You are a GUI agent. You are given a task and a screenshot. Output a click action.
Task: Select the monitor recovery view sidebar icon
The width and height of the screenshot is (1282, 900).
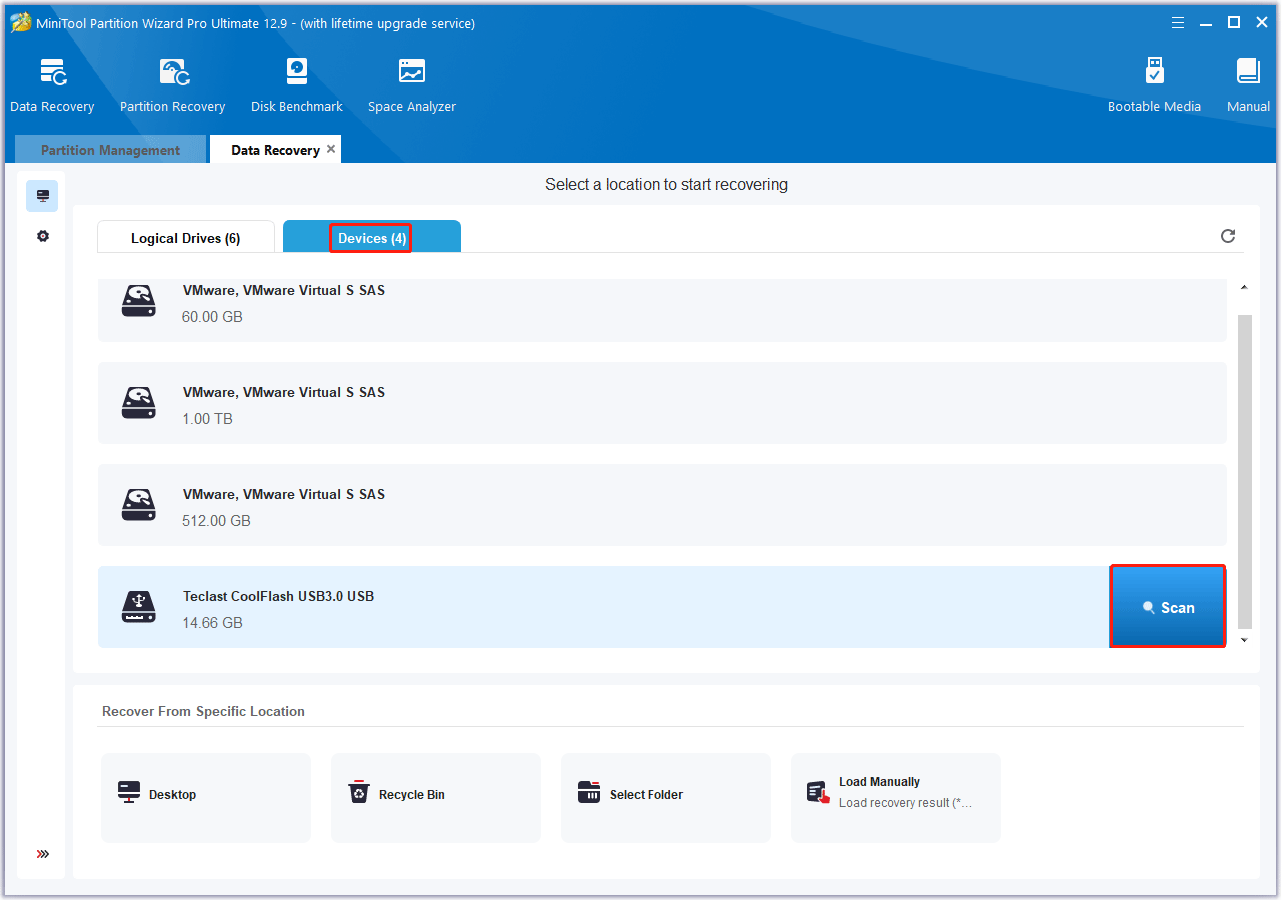click(42, 196)
